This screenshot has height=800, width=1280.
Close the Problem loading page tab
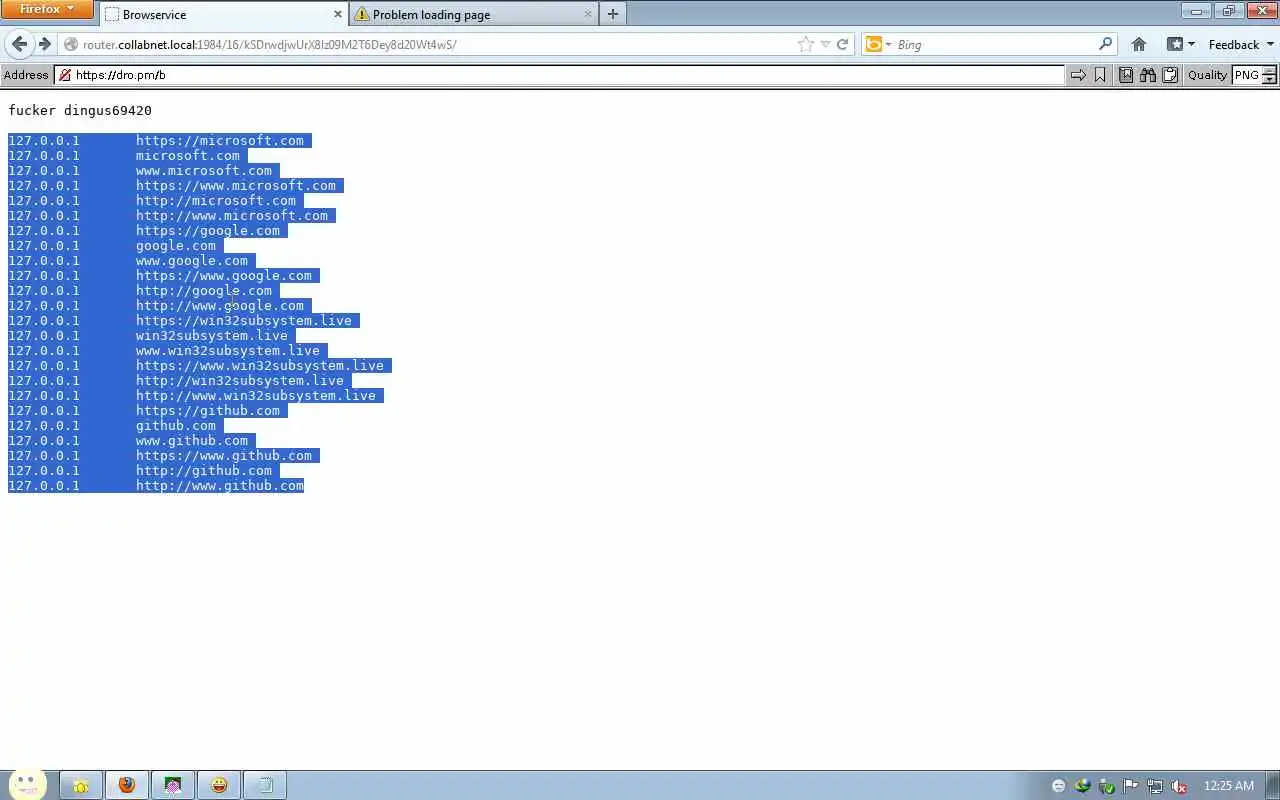tap(588, 14)
